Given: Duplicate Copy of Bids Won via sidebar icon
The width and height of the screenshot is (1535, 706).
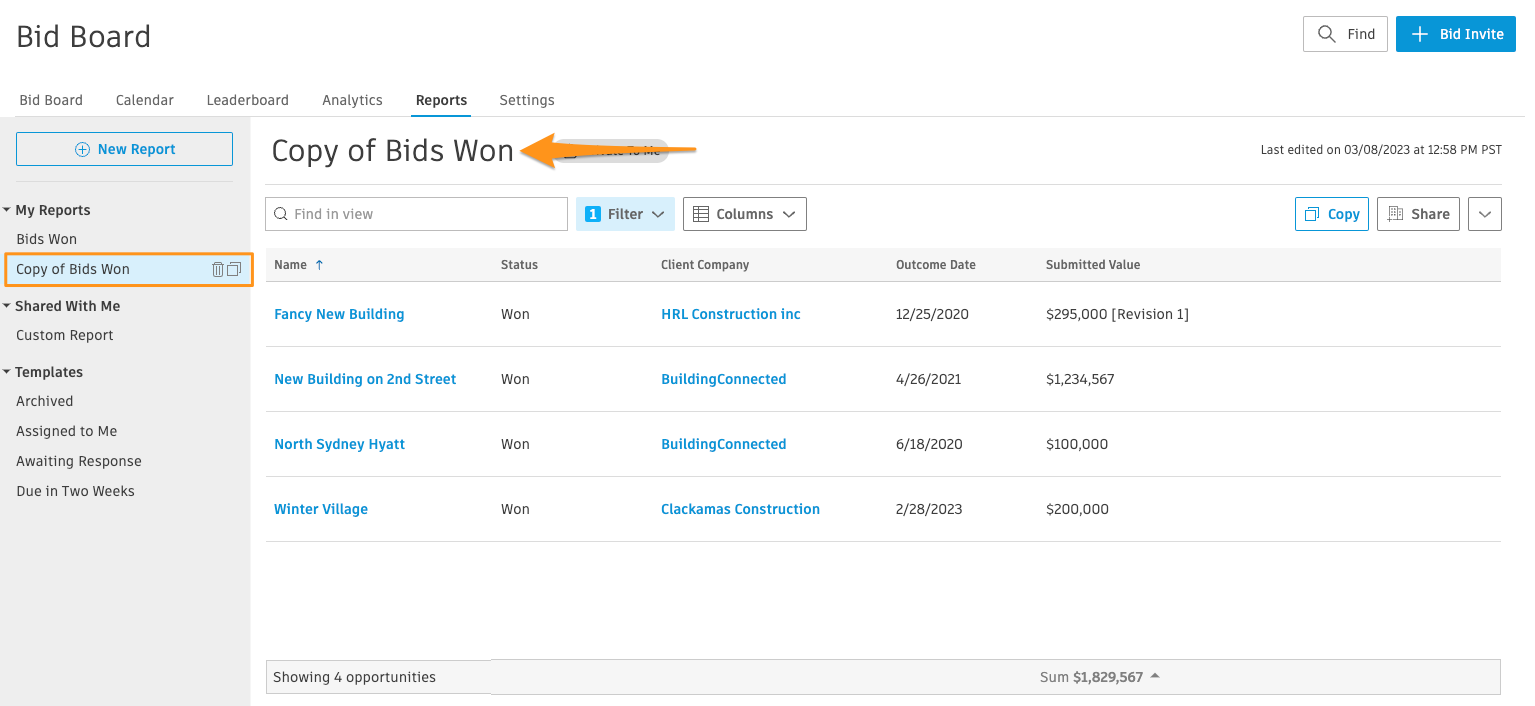Looking at the screenshot, I should (234, 269).
